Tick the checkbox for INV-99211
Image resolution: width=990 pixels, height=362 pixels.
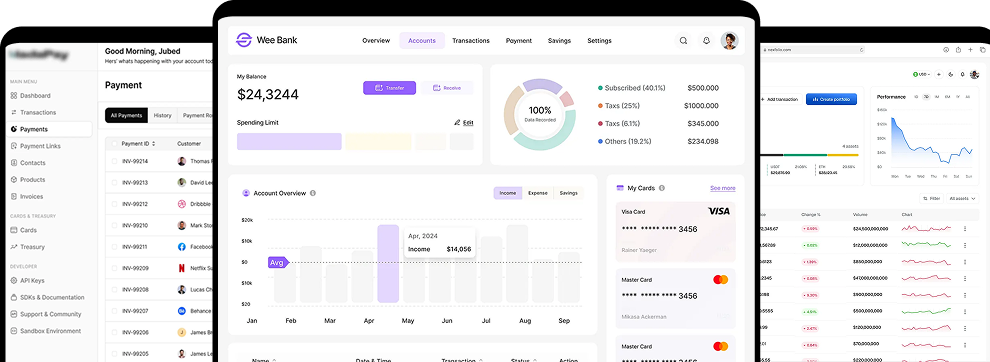[114, 247]
